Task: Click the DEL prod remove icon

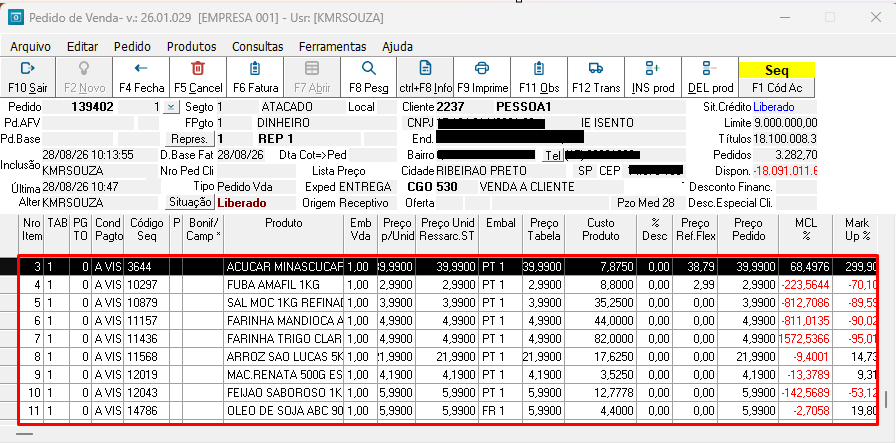Action: 710,69
